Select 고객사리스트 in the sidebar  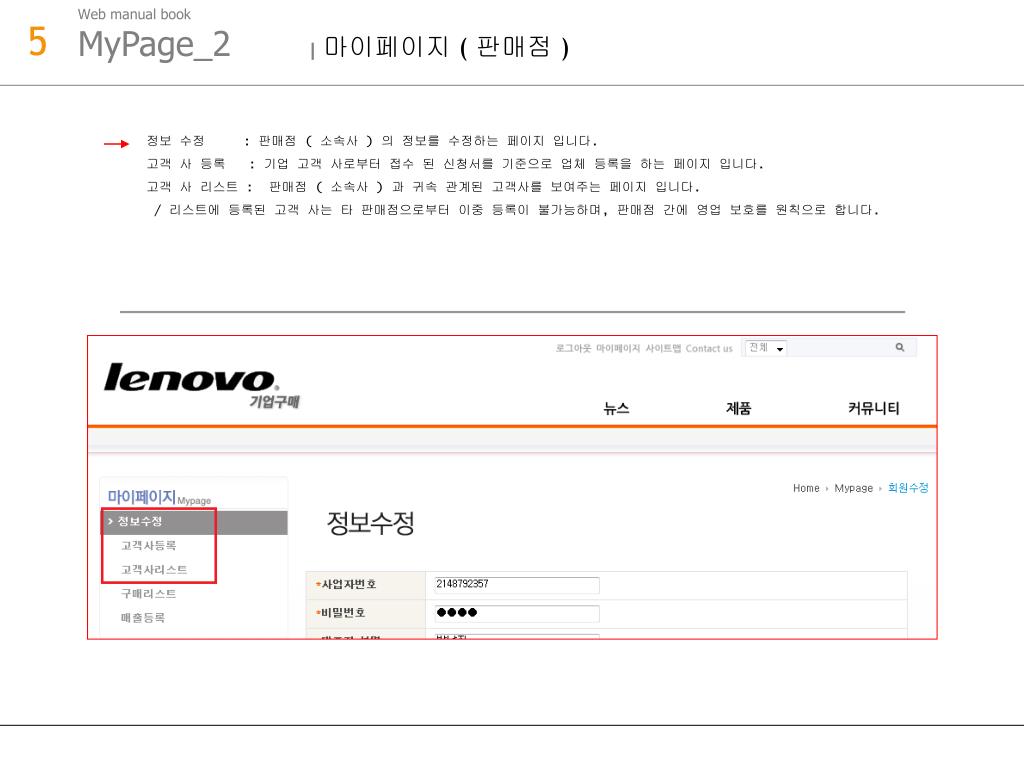point(153,569)
